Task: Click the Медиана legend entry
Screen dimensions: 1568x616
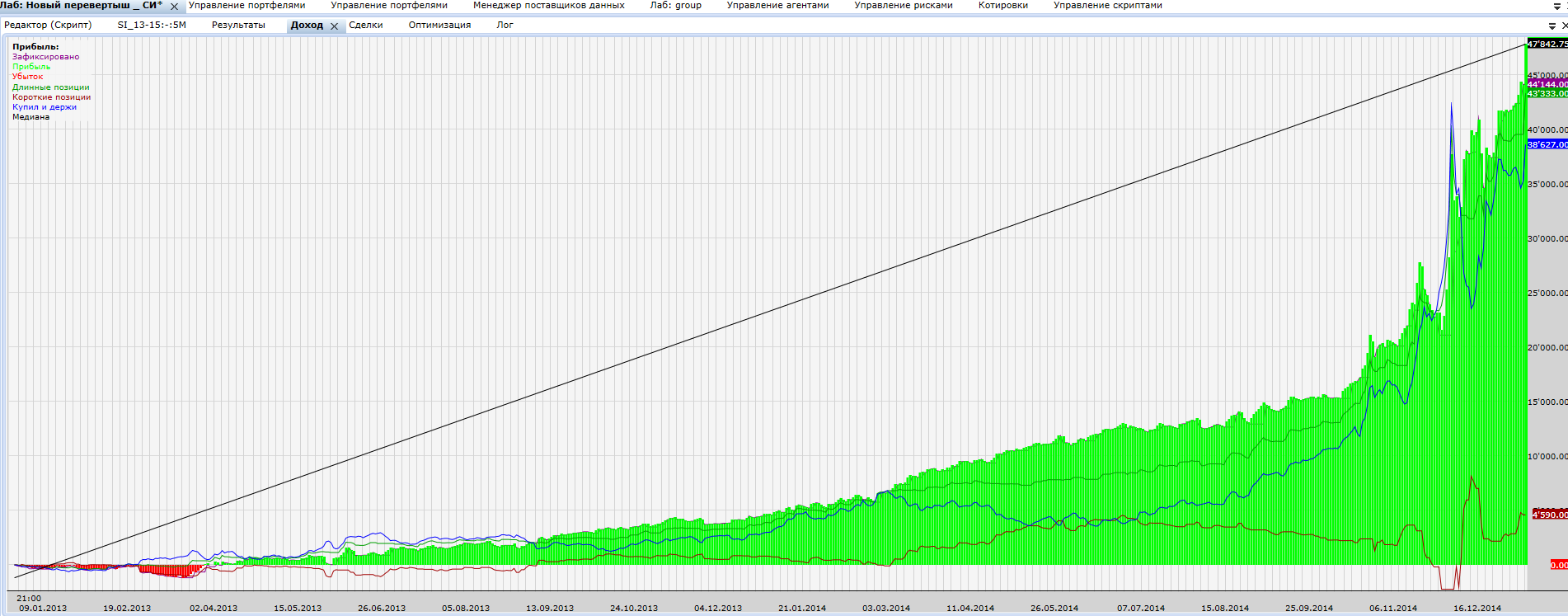Action: pyautogui.click(x=31, y=117)
